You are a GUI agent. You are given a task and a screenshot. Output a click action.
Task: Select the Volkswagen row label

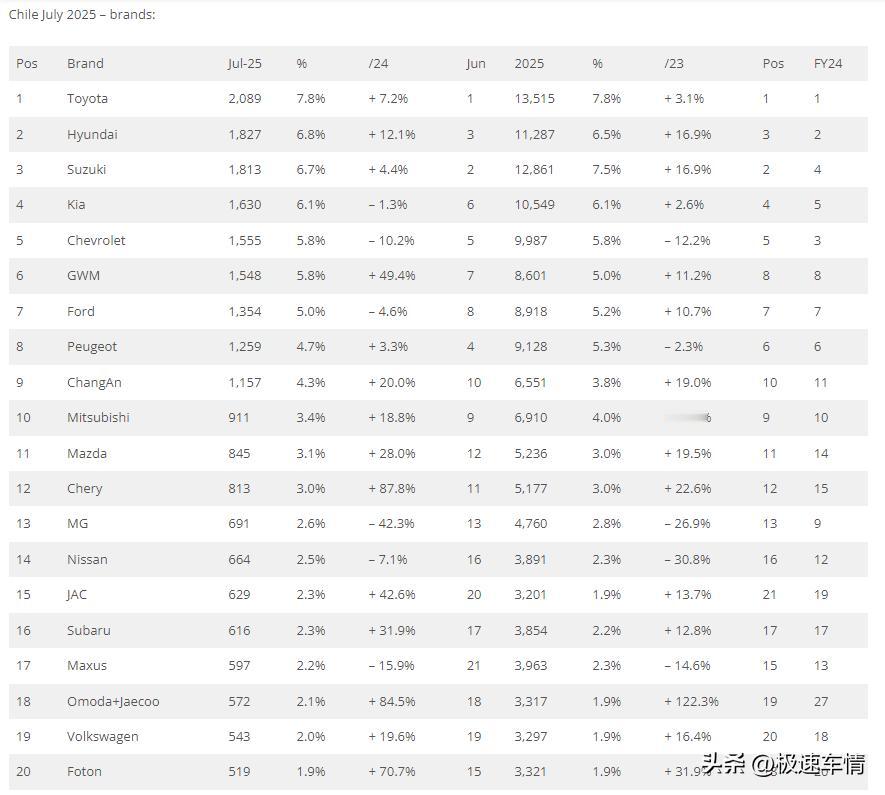pos(103,737)
